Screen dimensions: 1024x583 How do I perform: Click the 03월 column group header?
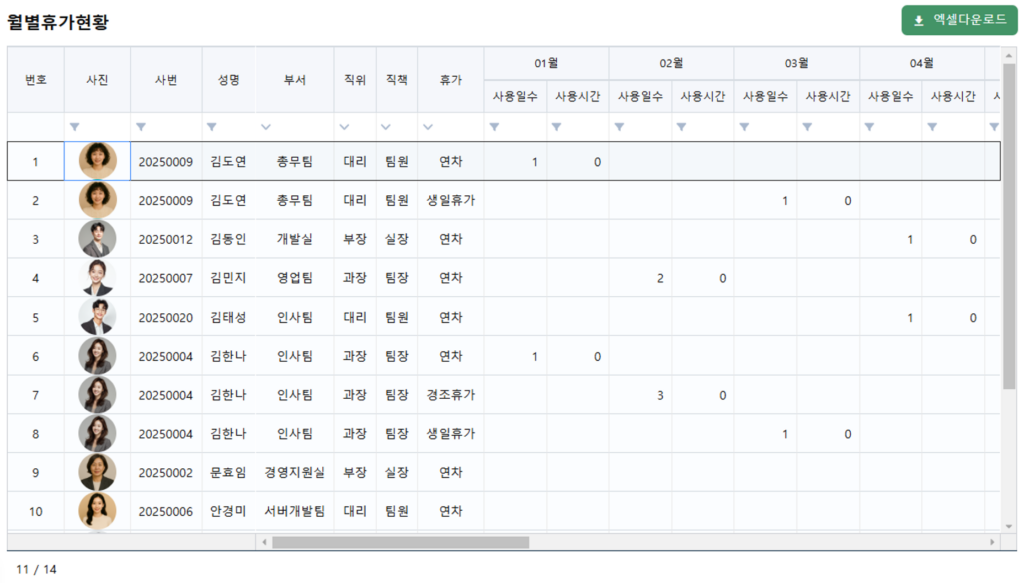[x=796, y=63]
